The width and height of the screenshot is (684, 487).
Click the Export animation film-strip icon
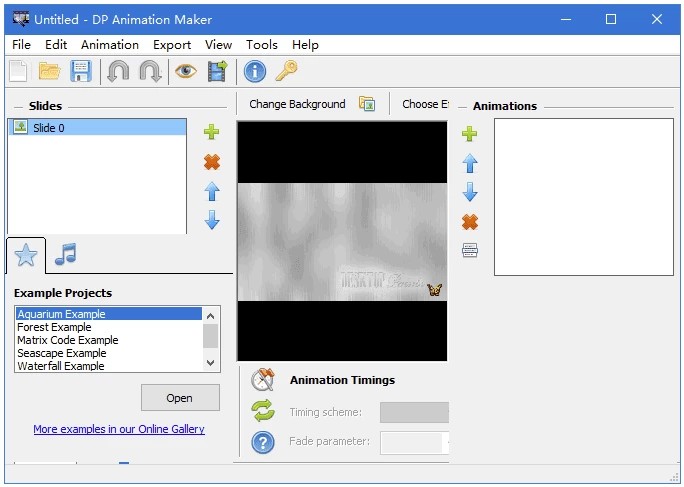tap(217, 71)
